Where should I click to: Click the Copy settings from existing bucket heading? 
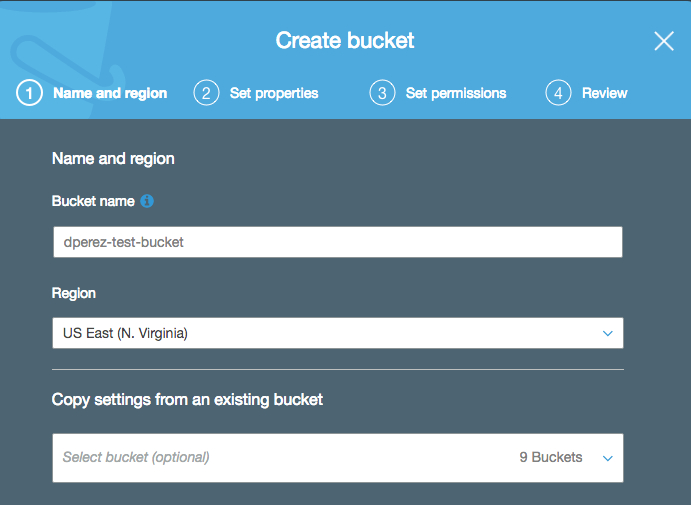pos(187,400)
